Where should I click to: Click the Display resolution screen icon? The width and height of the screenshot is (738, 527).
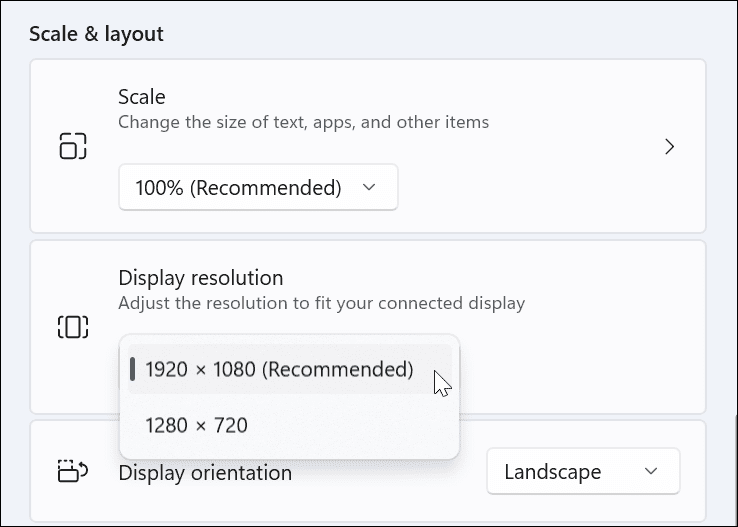(73, 327)
